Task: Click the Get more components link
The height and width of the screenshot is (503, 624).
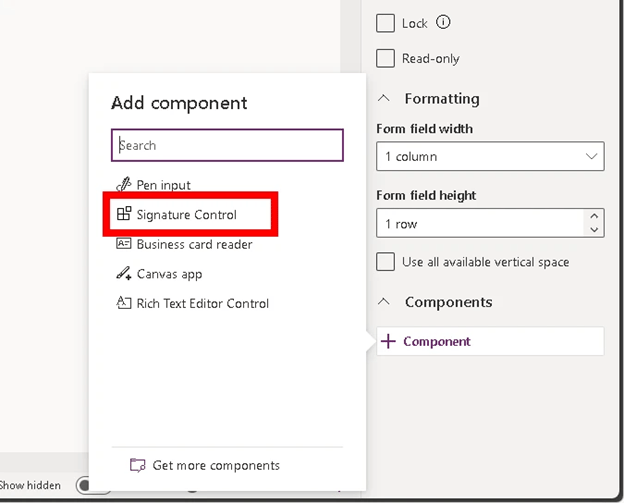Action: 216,465
